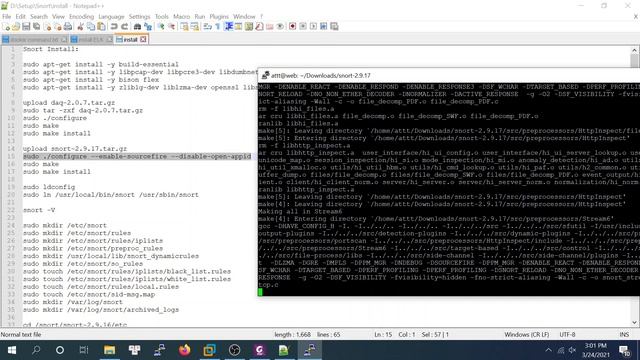Click the Copy toolbar icon

[x=91, y=27]
